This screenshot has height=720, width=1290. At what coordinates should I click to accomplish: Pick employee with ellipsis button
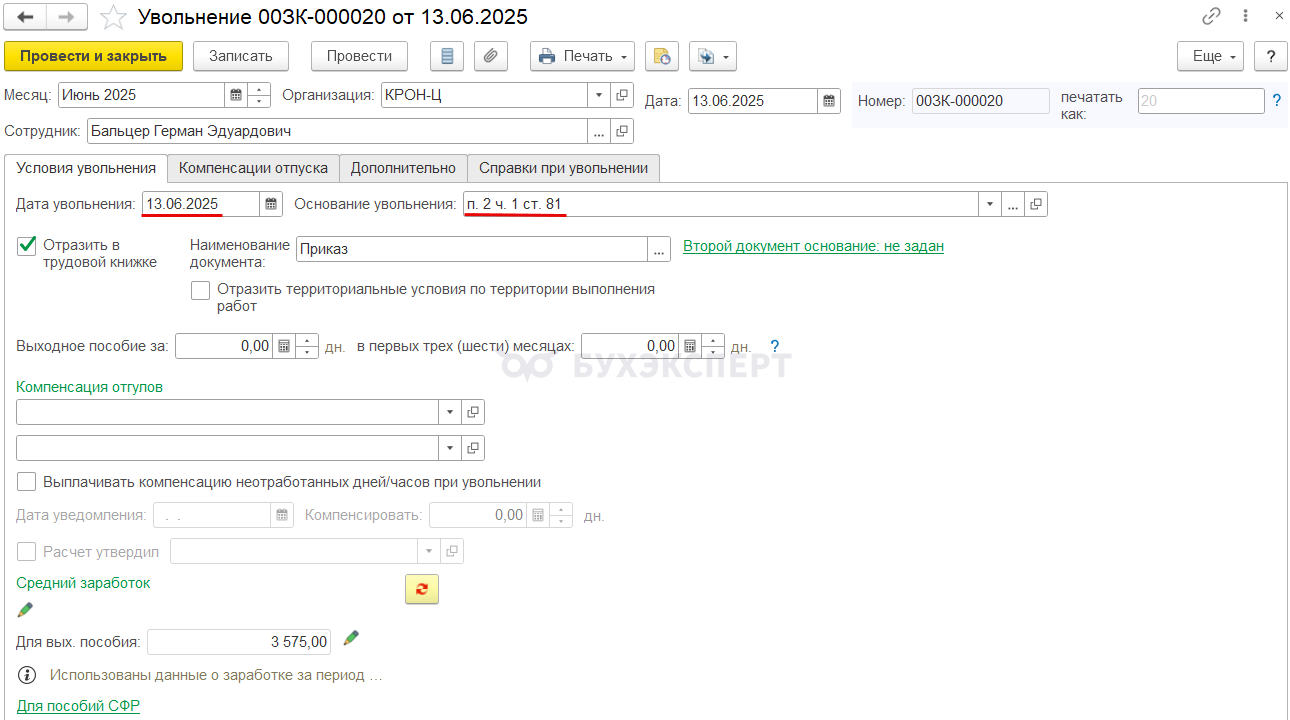(599, 131)
